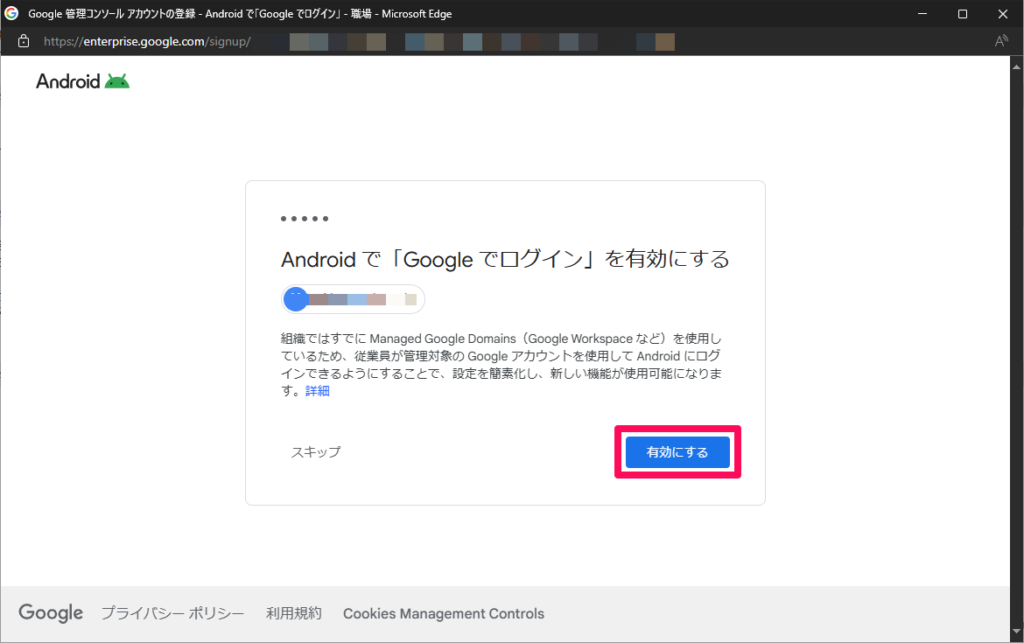The image size is (1024, 643).
Task: Open the プライバシー ポリシー footer link
Action: point(172,614)
